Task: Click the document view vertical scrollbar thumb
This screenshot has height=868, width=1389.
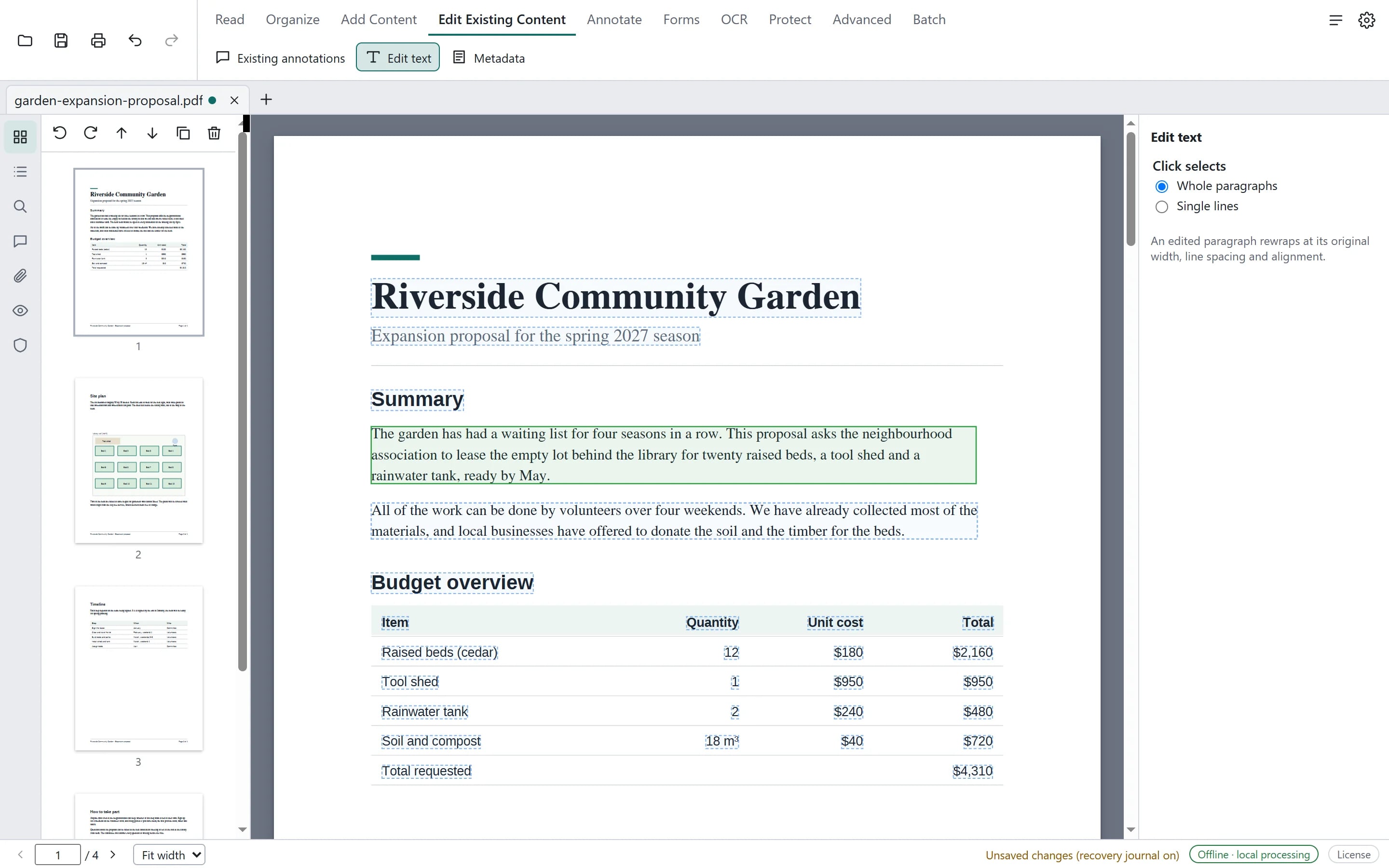Action: 1130,189
